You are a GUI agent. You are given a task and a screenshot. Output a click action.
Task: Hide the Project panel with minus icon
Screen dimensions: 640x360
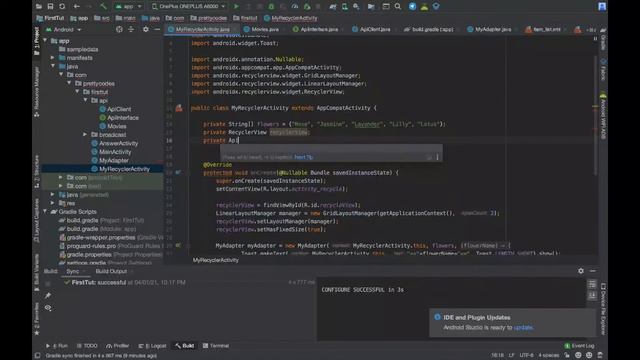(x=157, y=29)
